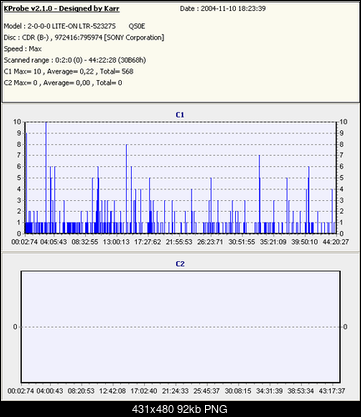Image resolution: width=361 pixels, height=417 pixels.
Task: Click C1 axis label 30:51:55
Action: point(242,242)
